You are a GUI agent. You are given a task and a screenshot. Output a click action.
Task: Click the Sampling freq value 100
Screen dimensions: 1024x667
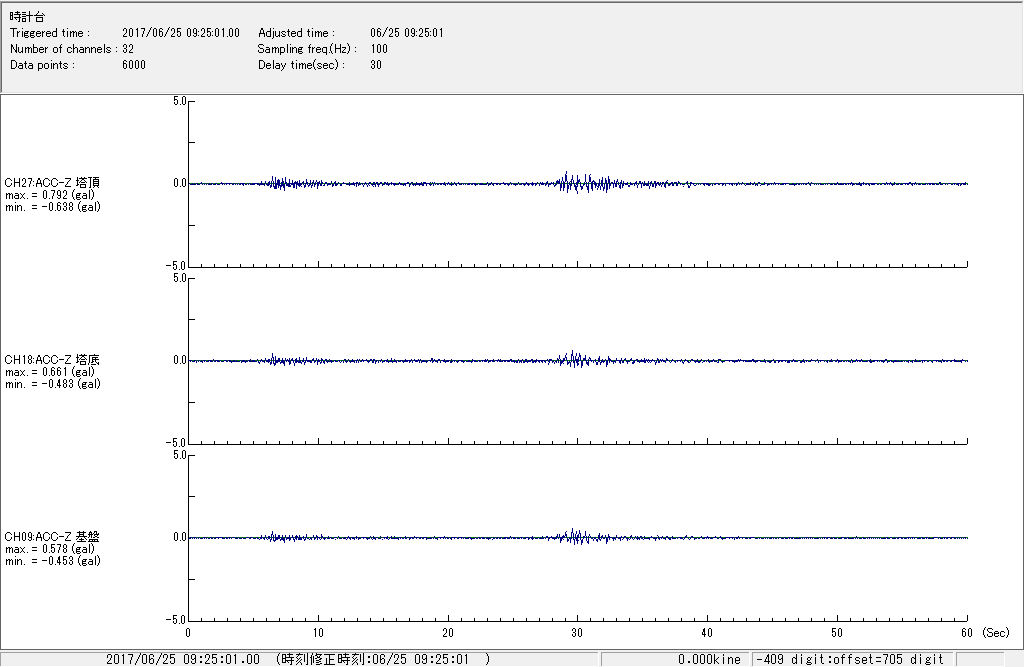(x=379, y=49)
